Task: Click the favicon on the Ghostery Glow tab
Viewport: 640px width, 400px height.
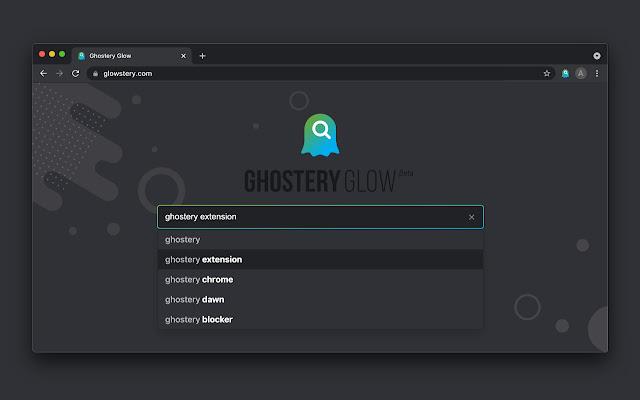Action: [x=81, y=56]
